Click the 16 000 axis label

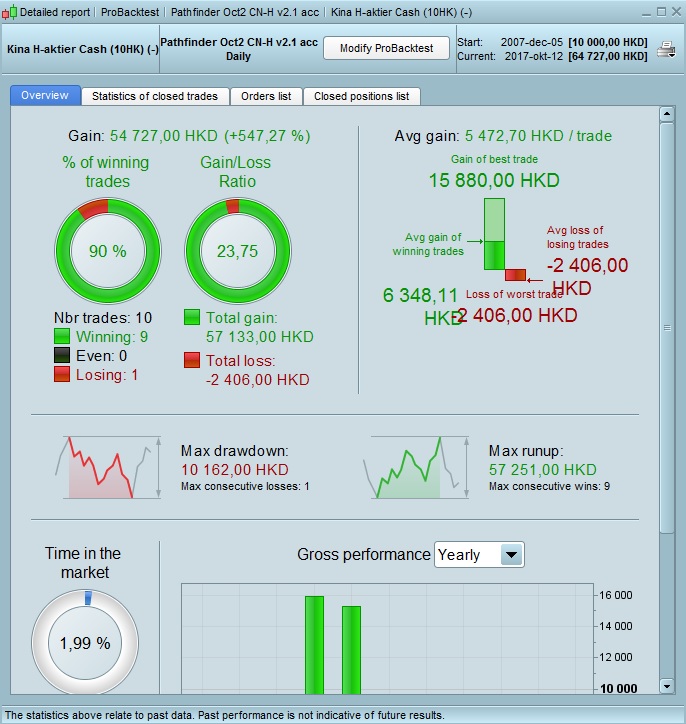[x=616, y=595]
